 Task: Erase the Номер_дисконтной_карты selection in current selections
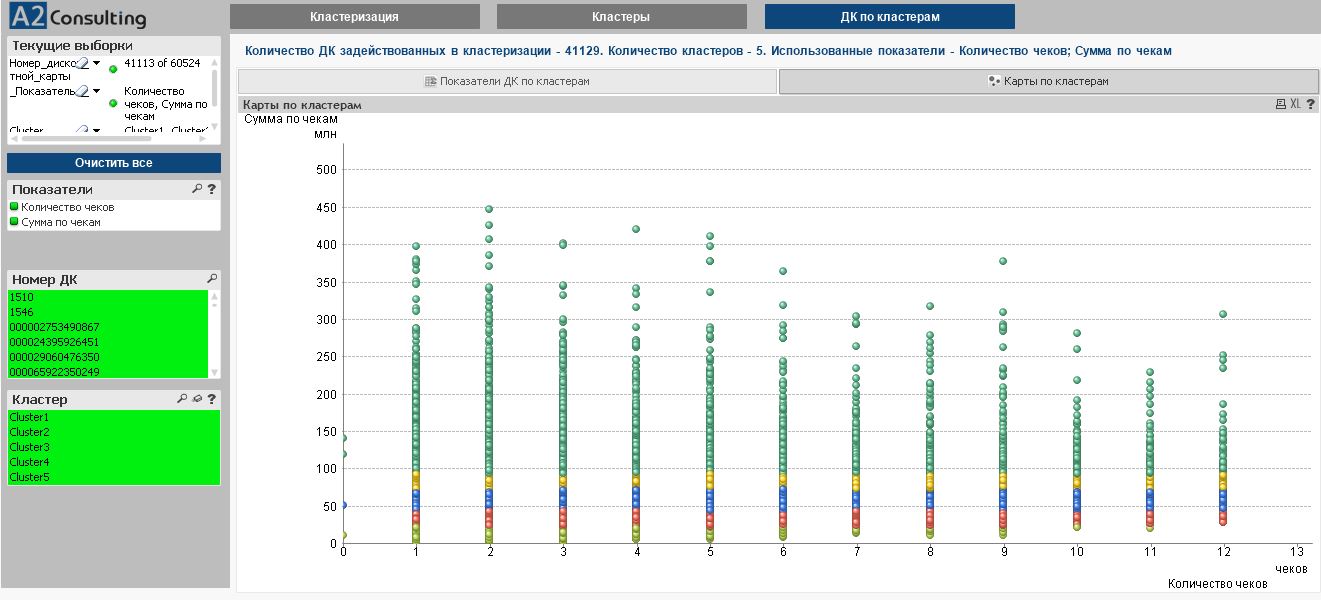coord(83,64)
